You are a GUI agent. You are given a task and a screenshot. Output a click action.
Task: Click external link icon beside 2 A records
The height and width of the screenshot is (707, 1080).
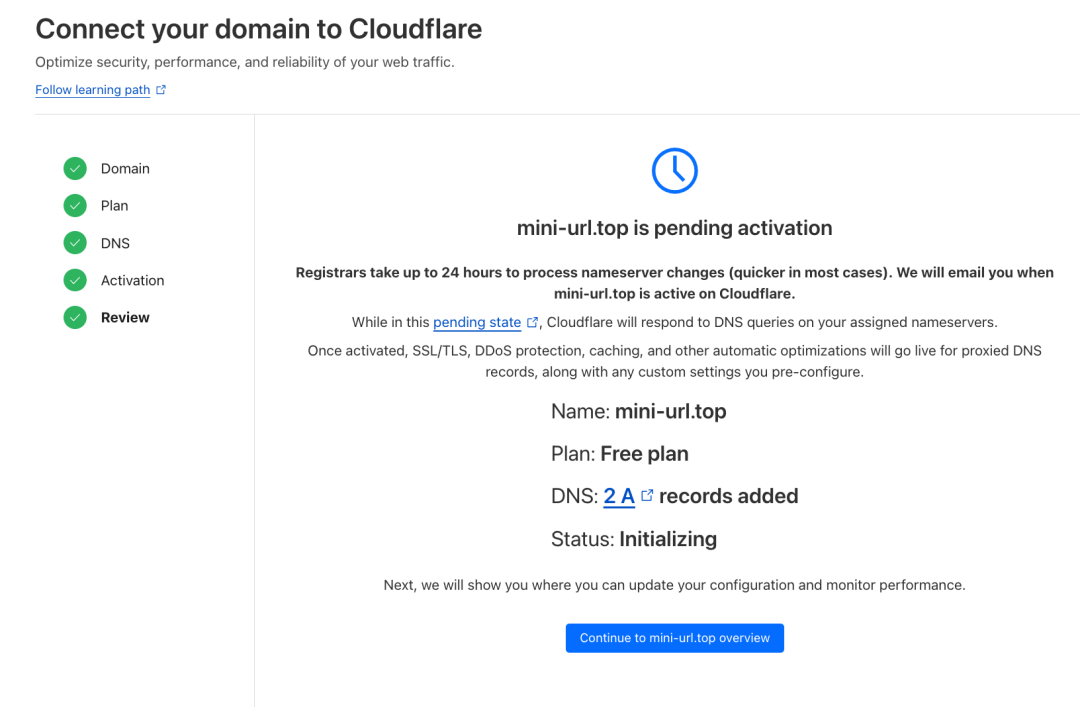coord(647,495)
